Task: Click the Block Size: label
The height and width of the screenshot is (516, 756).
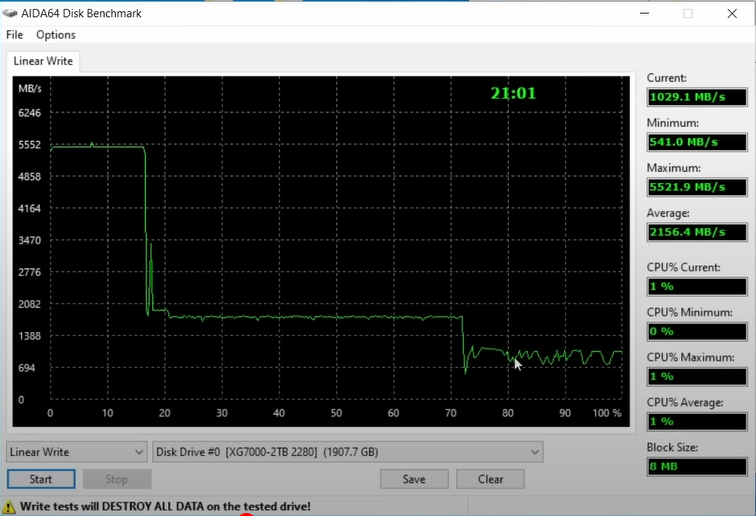Action: tap(672, 448)
